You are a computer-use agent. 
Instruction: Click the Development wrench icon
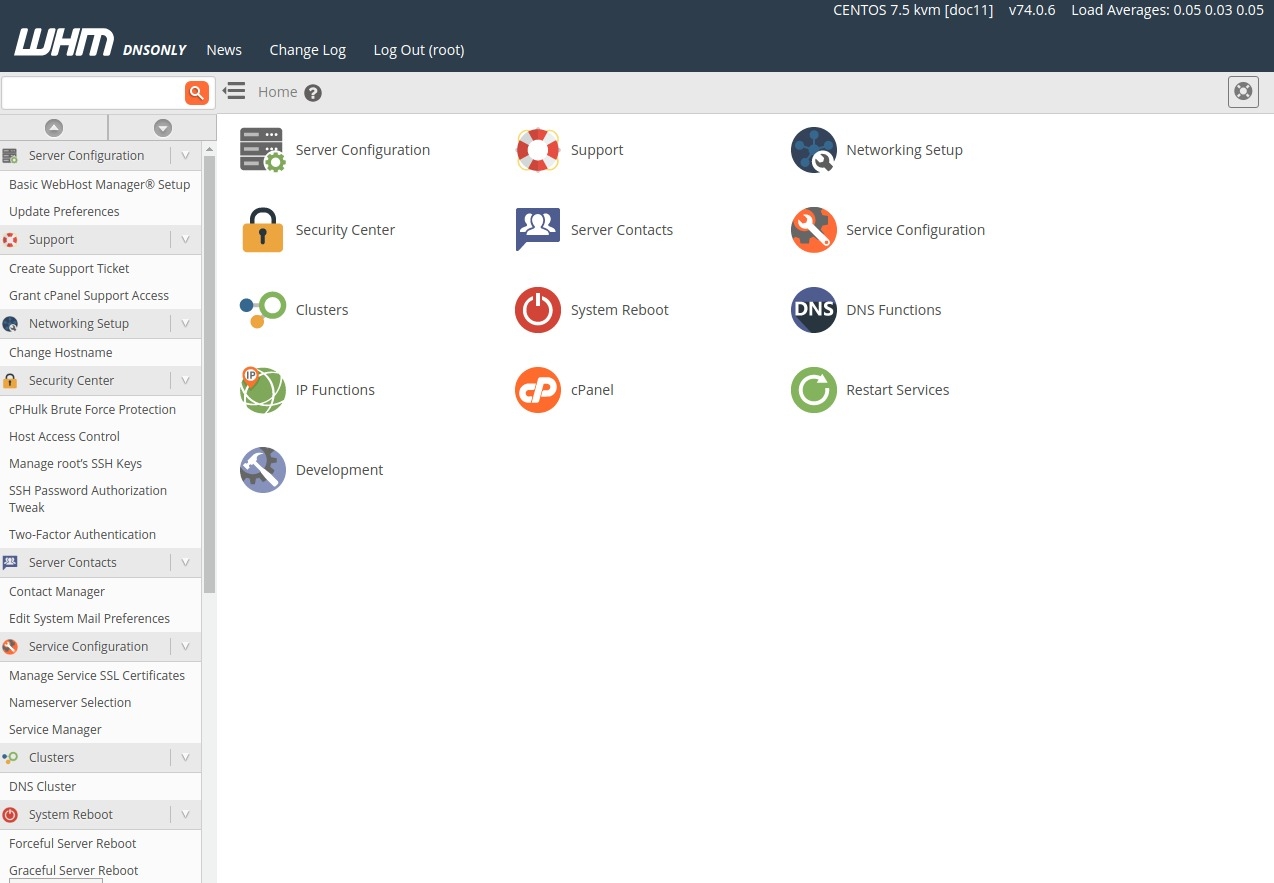(263, 470)
